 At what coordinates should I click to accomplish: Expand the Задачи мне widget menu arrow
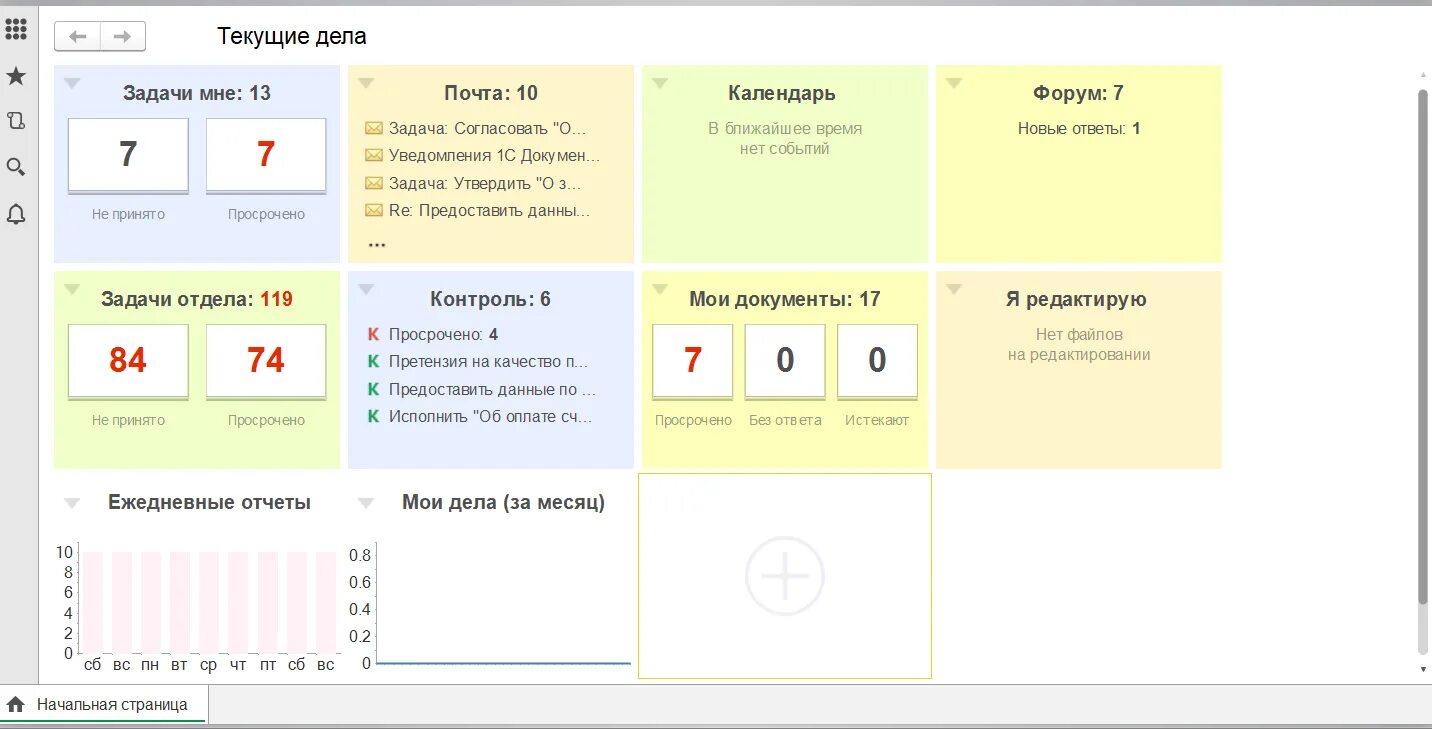coord(72,84)
